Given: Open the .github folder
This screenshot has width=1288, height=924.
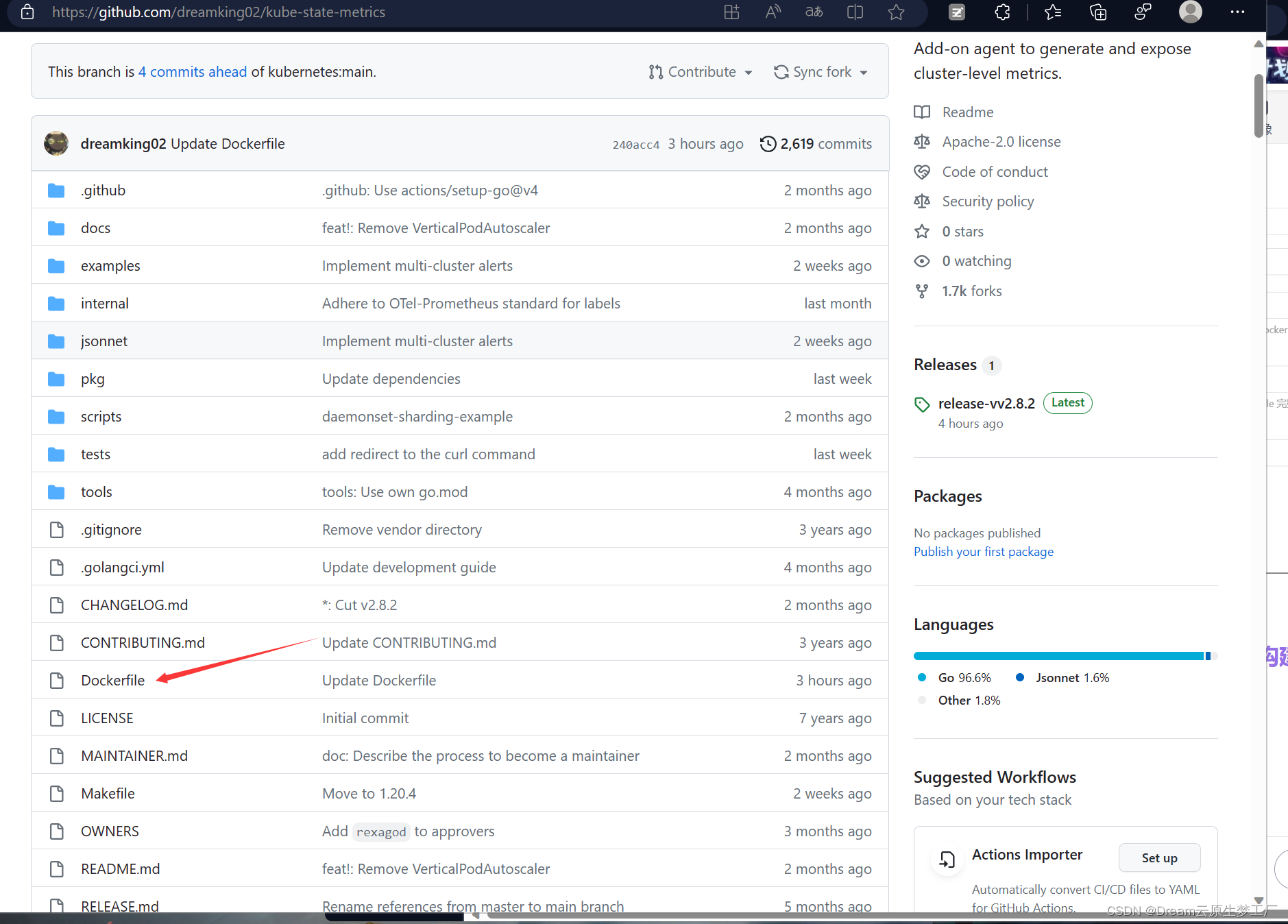Looking at the screenshot, I should [x=103, y=191].
